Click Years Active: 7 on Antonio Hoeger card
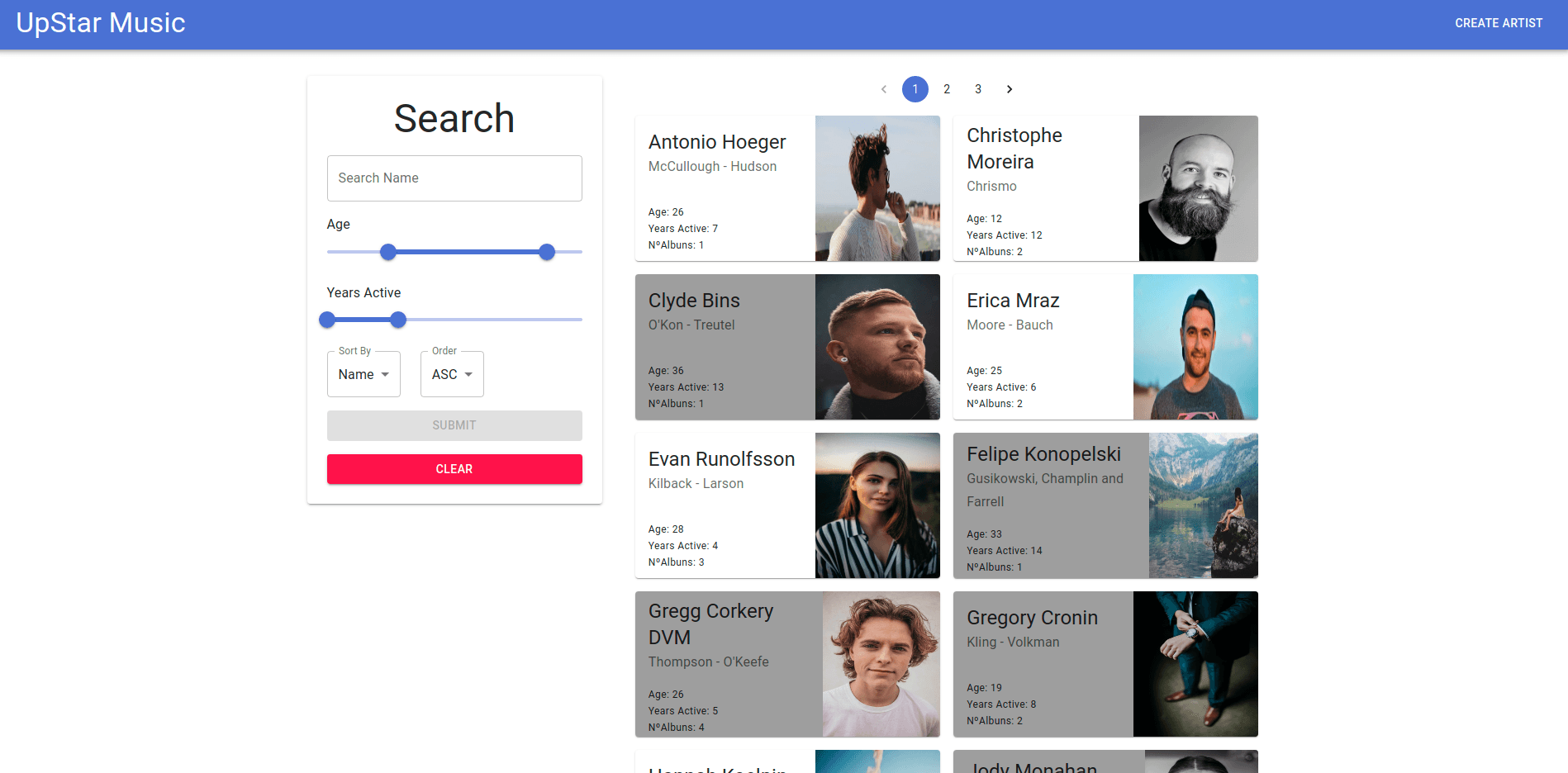The image size is (1568, 773). click(x=683, y=229)
